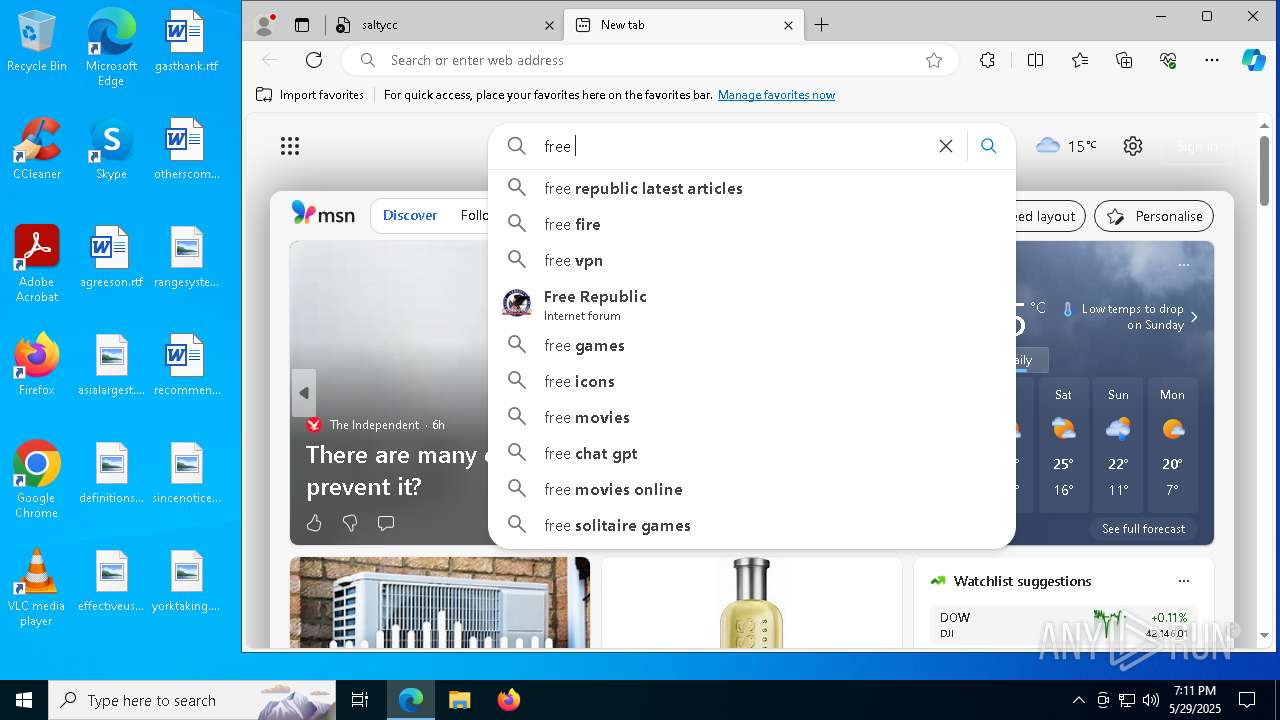Viewport: 1280px width, 720px height.
Task: Open the Edge profile icon
Action: (x=265, y=25)
